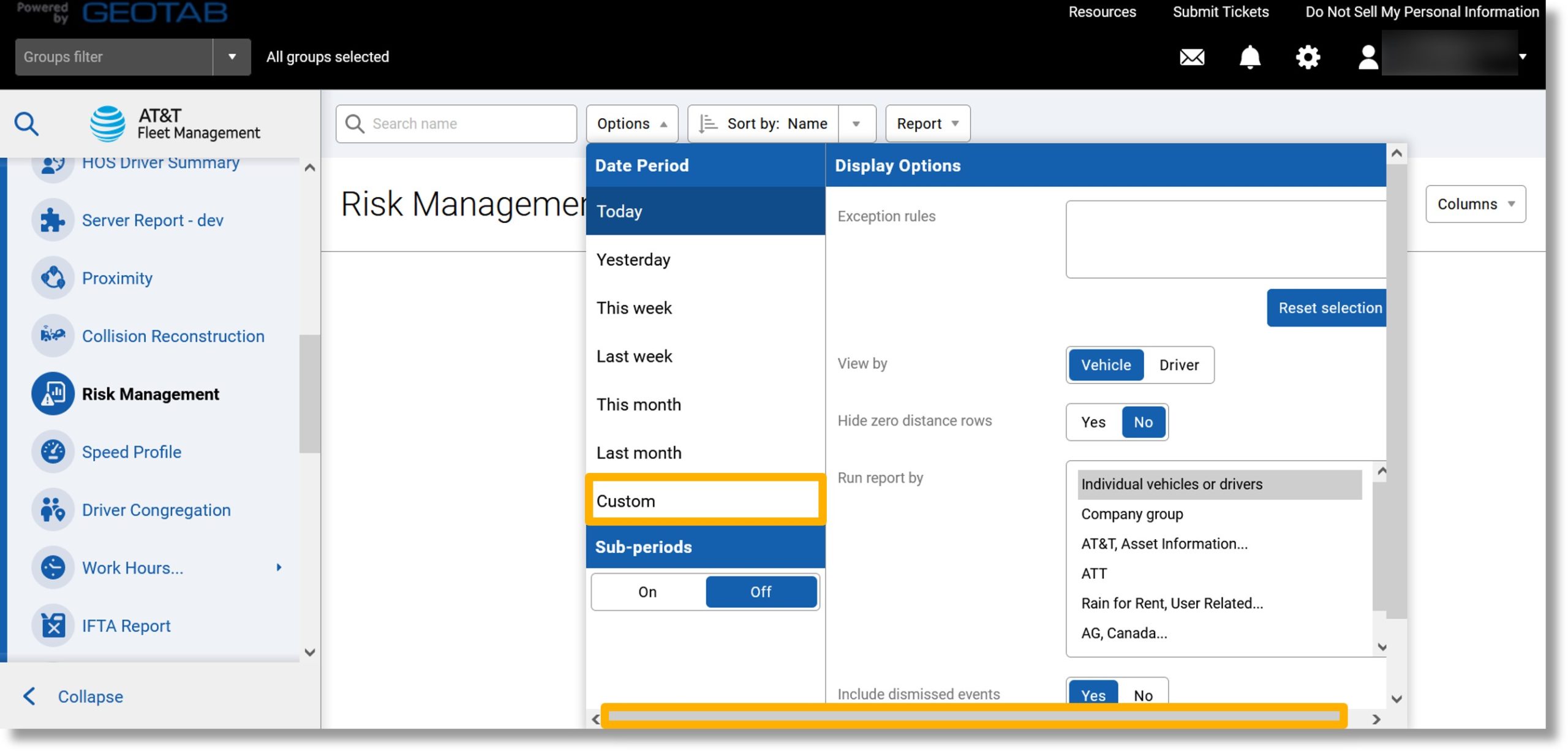Image resolution: width=1568 pixels, height=751 pixels.
Task: Select Company group from Run report by
Action: point(1131,513)
